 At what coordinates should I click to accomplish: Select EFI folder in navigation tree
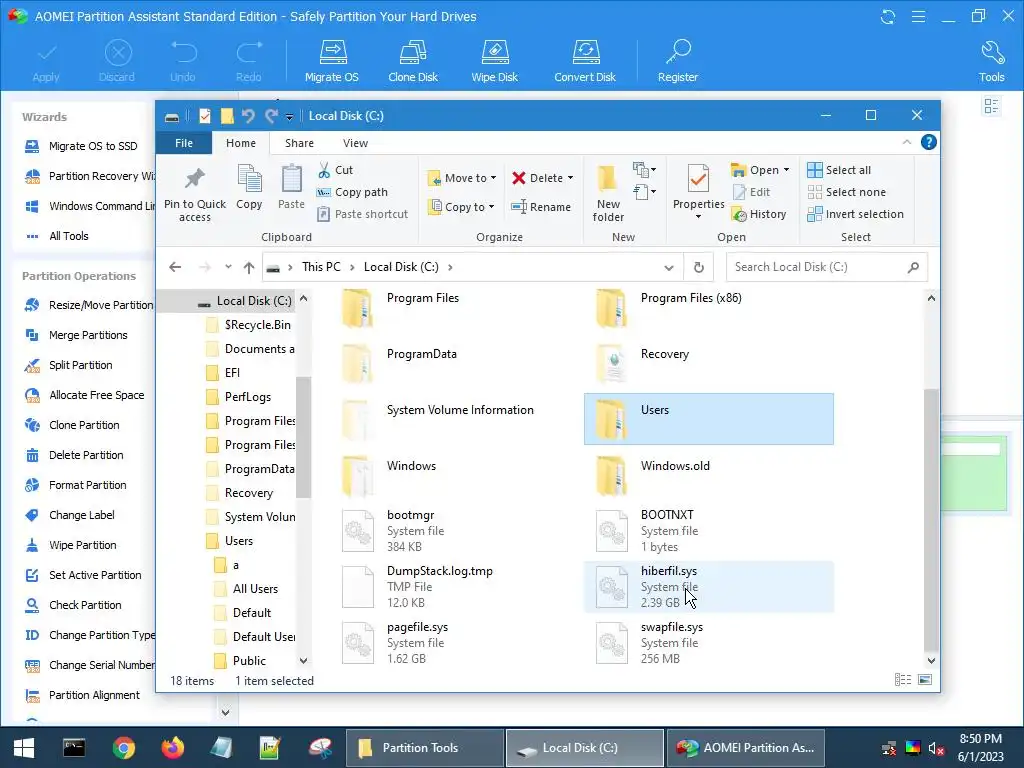(232, 373)
